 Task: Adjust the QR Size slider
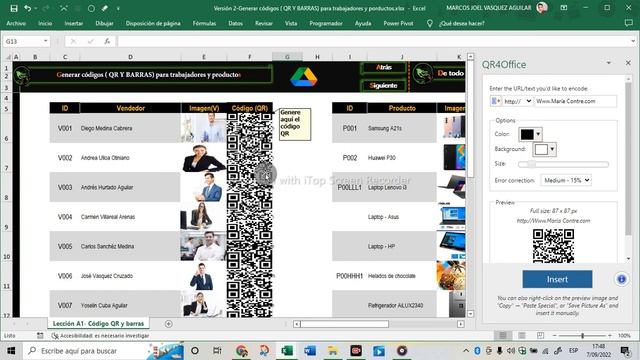click(x=563, y=164)
